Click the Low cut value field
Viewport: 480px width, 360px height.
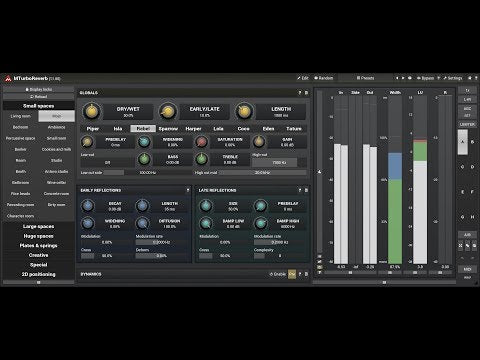(x=107, y=163)
